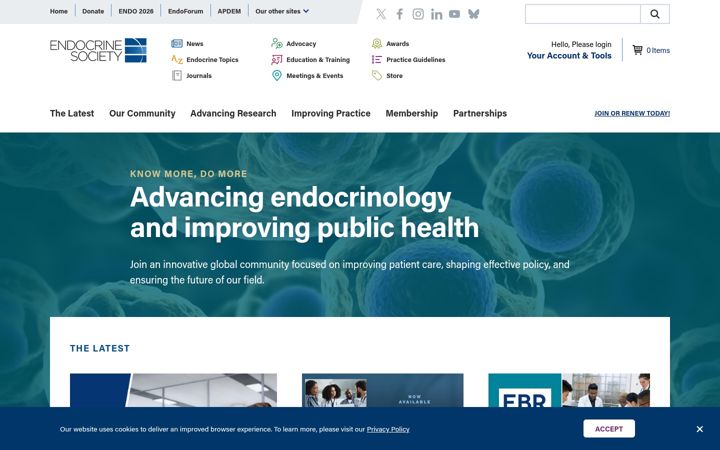The height and width of the screenshot is (450, 720).
Task: Open the Membership menu
Action: tap(412, 113)
